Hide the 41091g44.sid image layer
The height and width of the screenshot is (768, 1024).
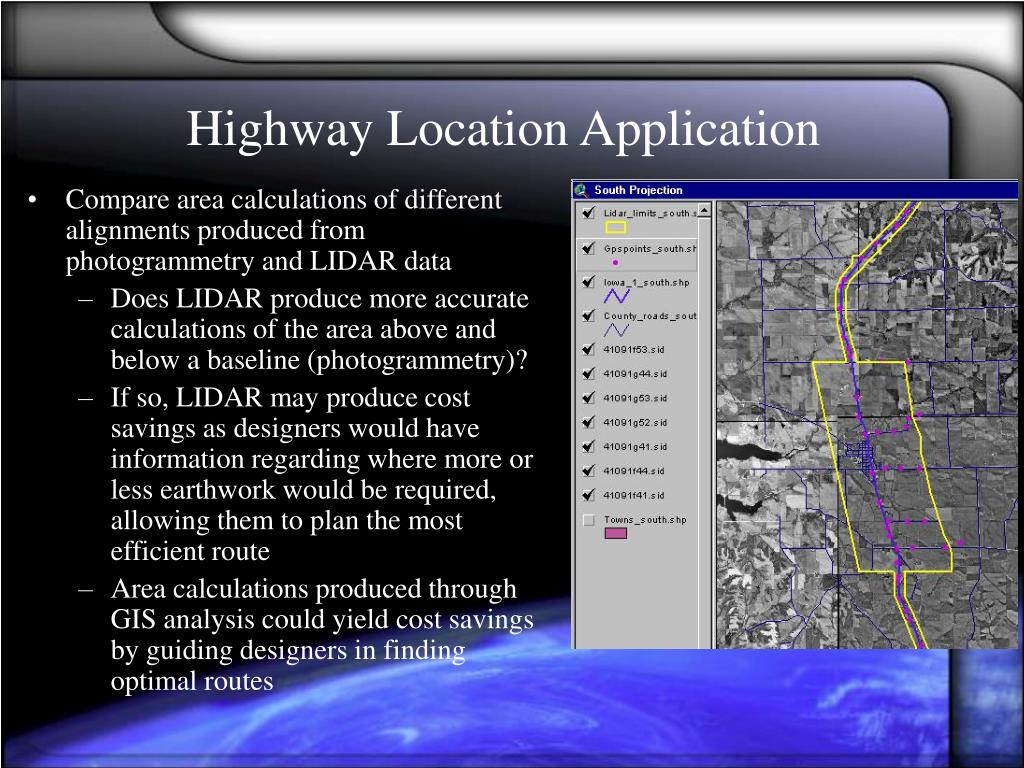(588, 374)
